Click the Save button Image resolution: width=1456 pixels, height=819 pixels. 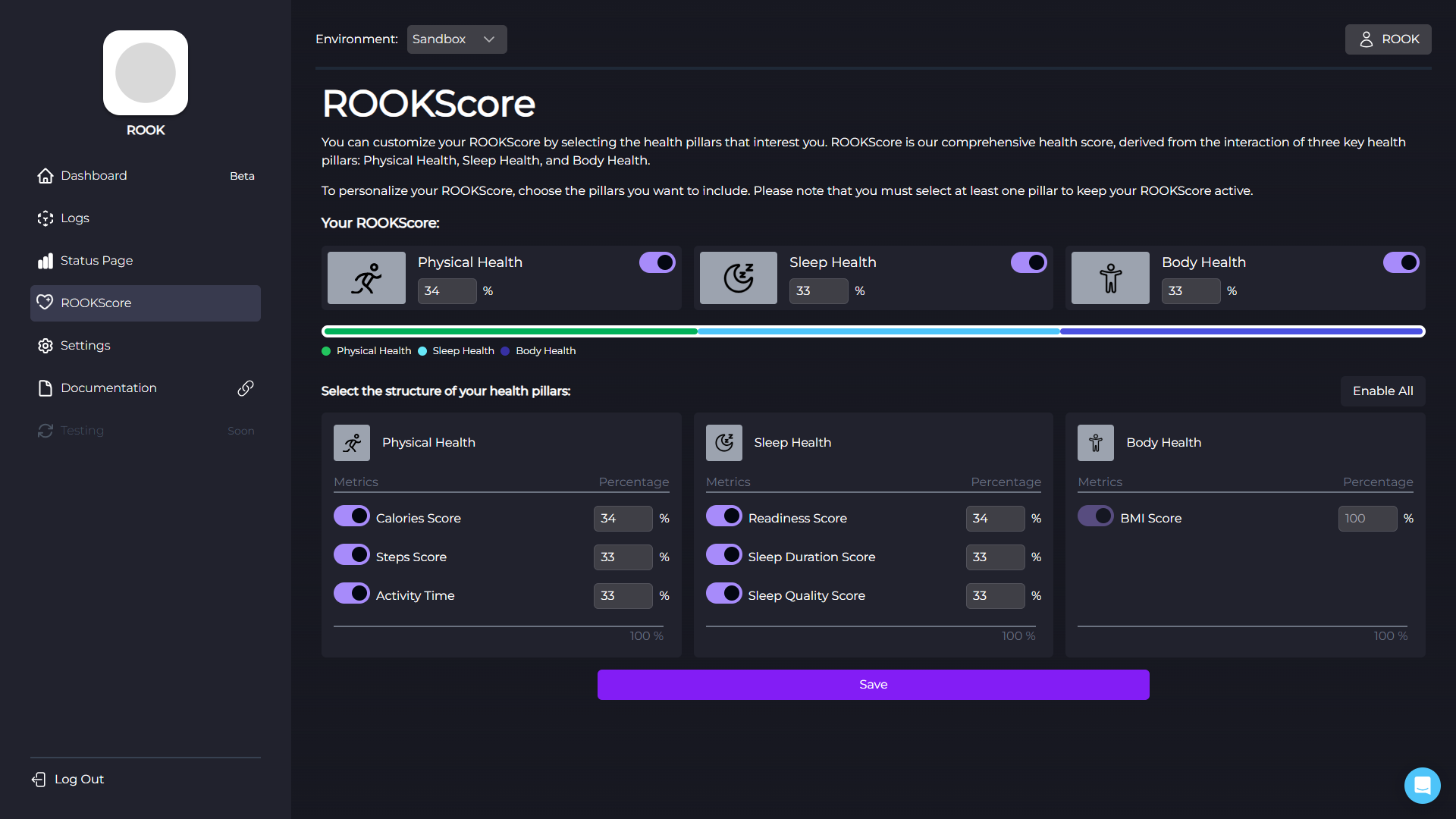coord(873,684)
